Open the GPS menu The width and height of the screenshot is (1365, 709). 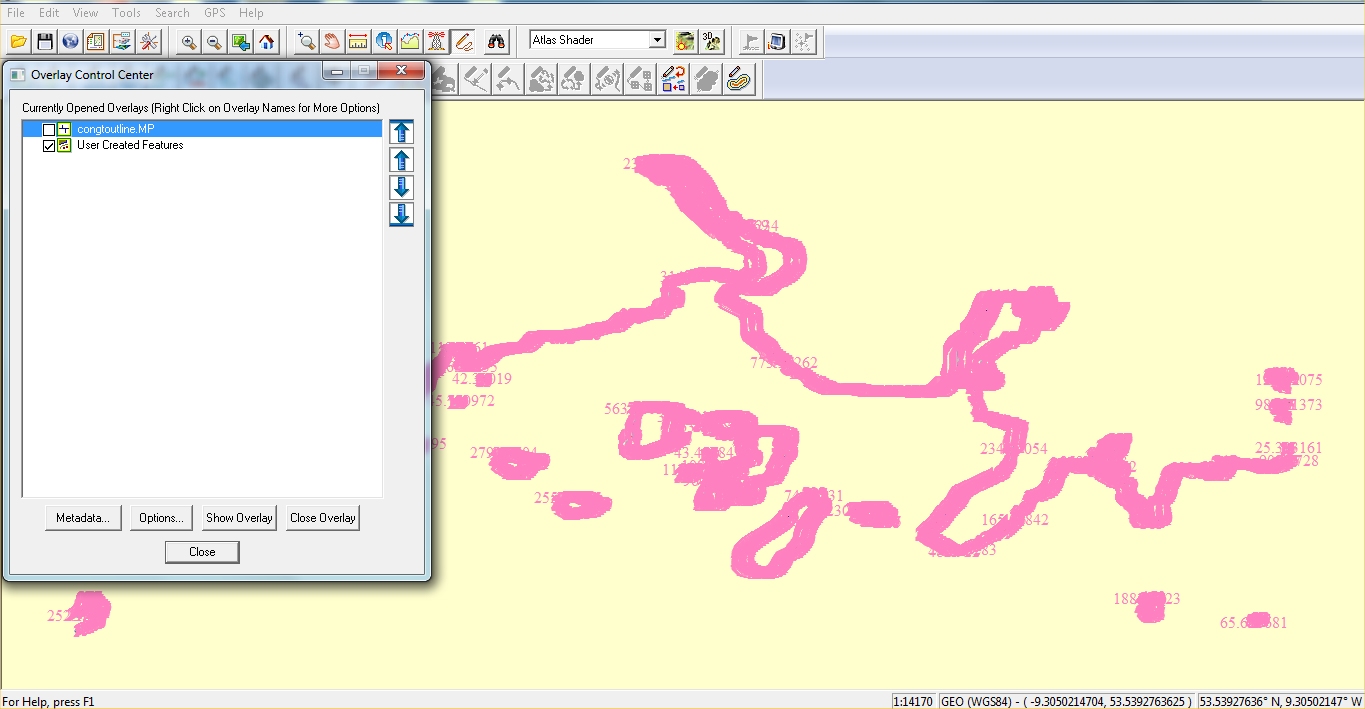click(214, 13)
